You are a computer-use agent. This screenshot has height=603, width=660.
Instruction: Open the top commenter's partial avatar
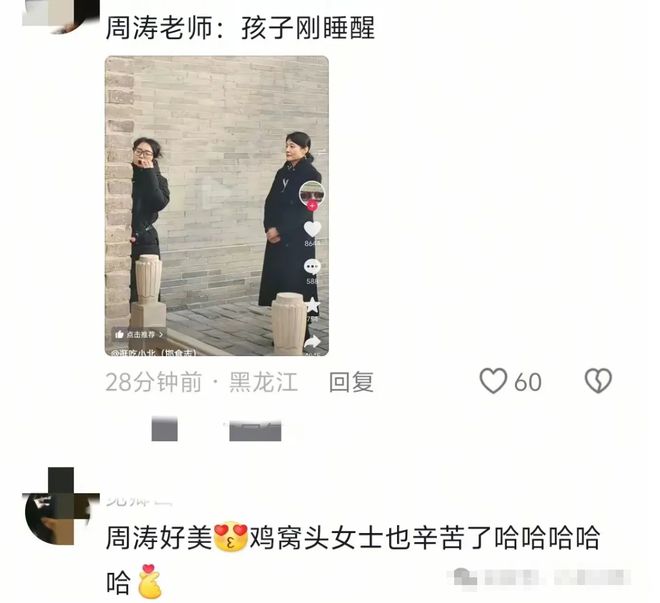[61, 16]
